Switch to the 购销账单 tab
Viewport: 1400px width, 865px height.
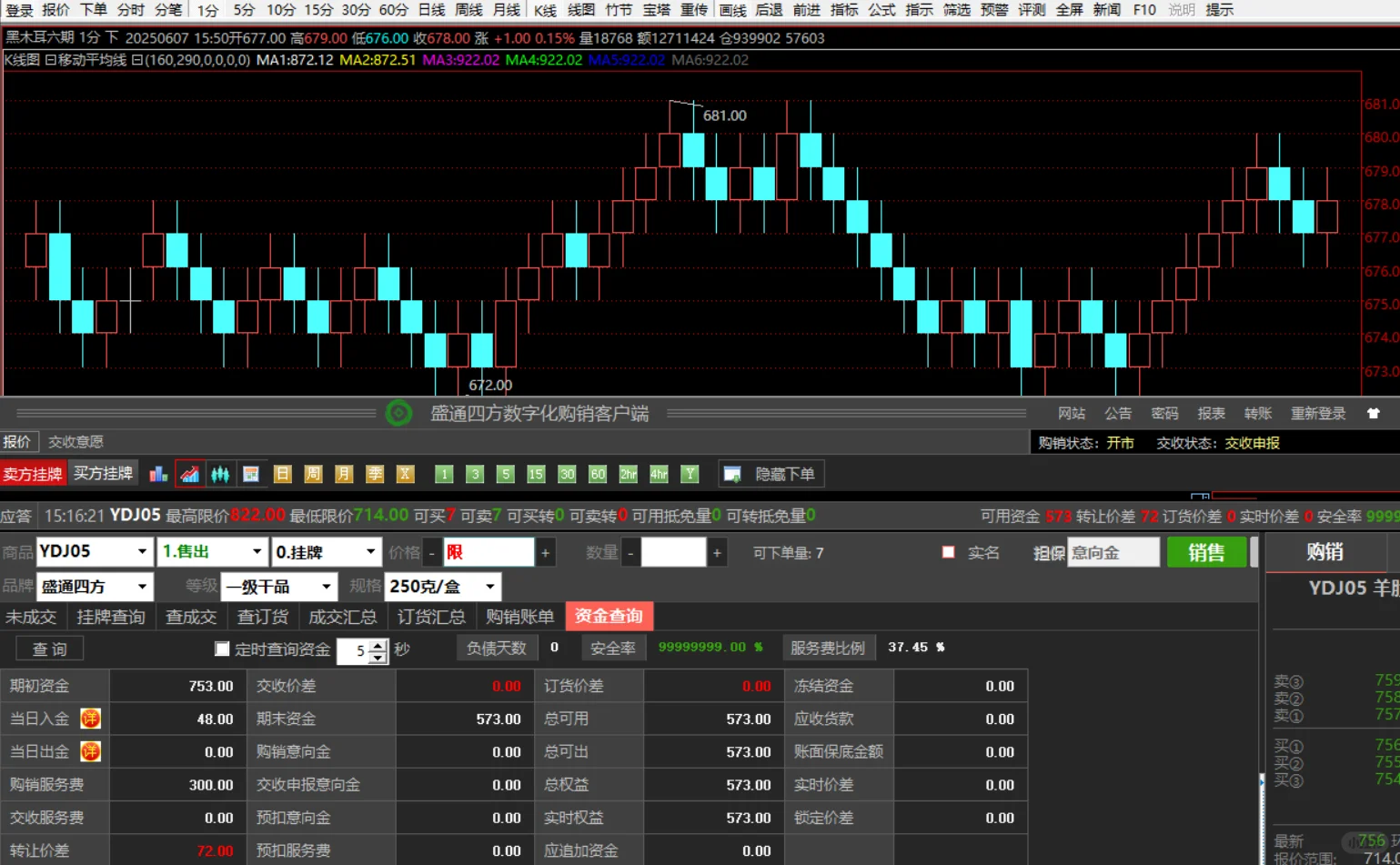point(519,617)
